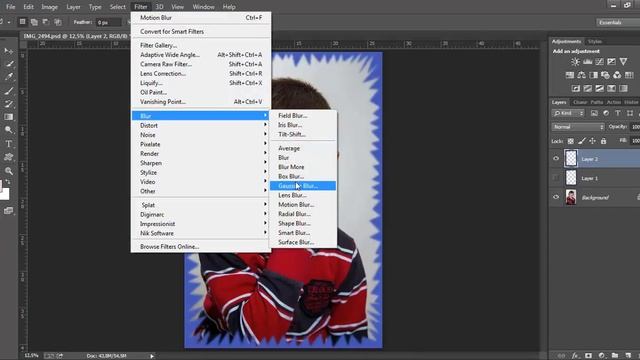Expand the Render submenu

pyautogui.click(x=201, y=153)
